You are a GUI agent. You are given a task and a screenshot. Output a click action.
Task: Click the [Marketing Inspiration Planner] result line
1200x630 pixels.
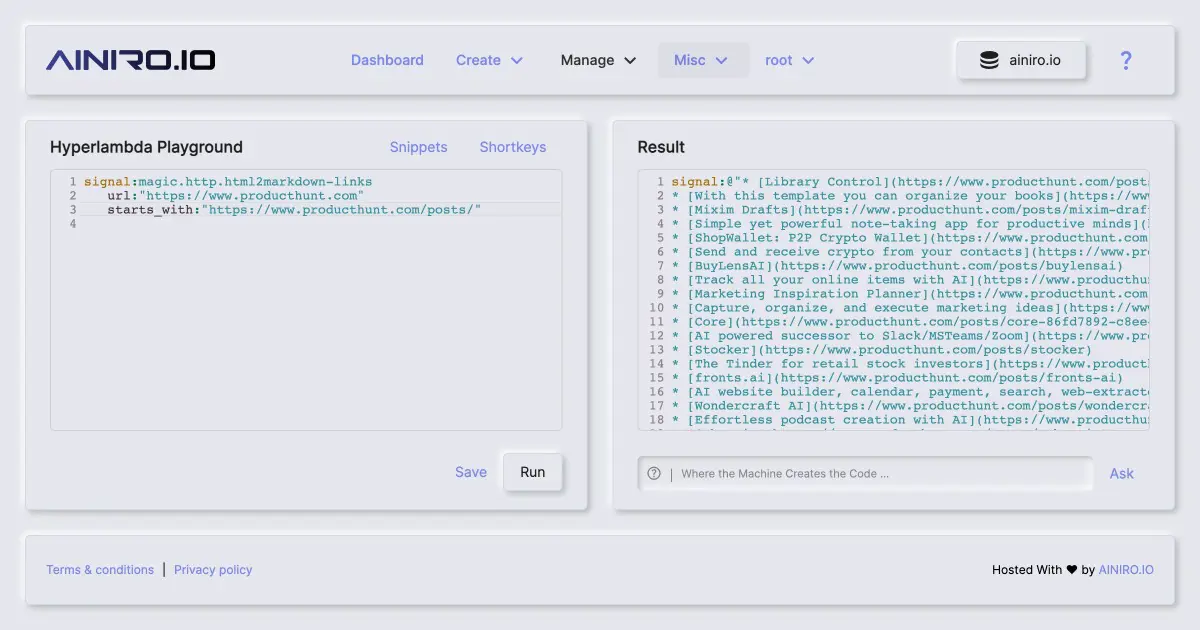[x=909, y=294]
